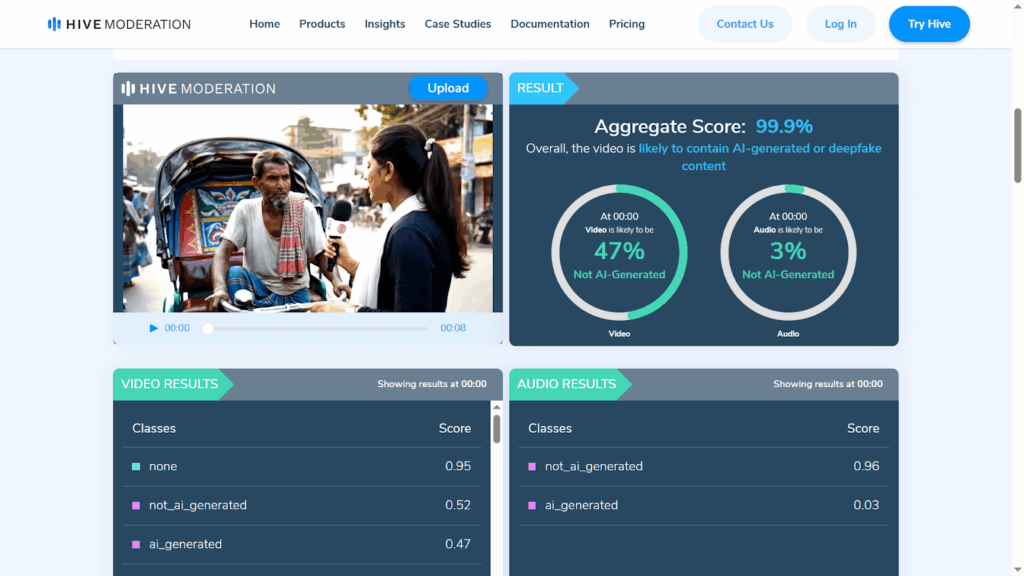Click the swatch next to video ai_generated
This screenshot has height=576, width=1024.
click(x=136, y=544)
